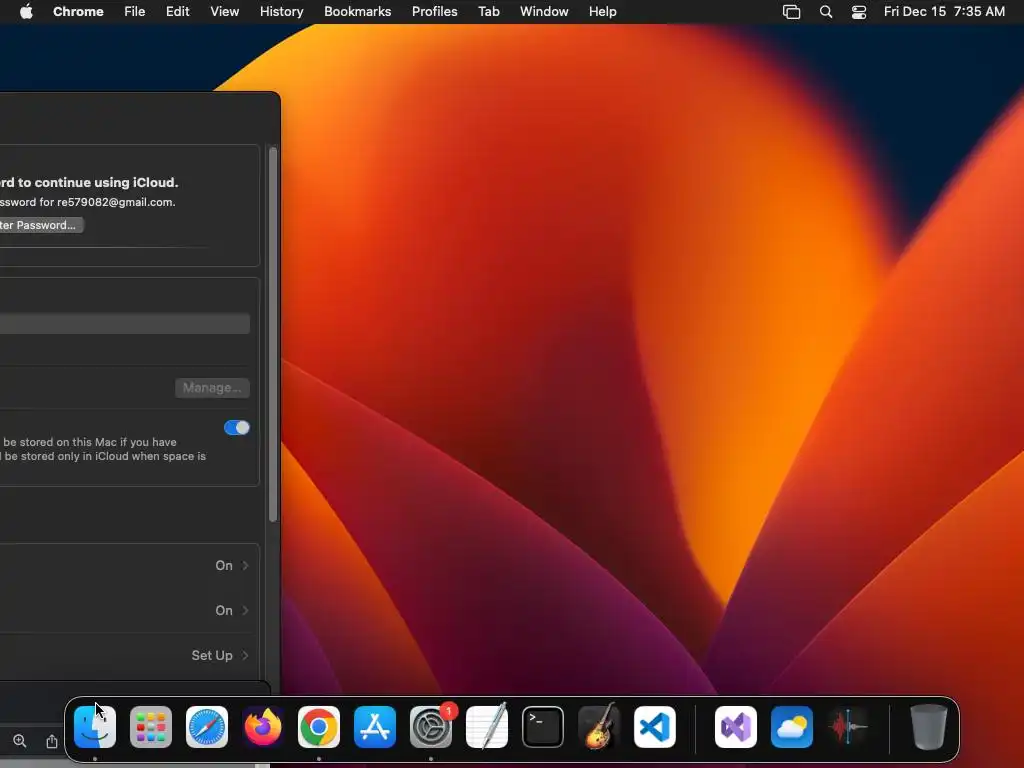Open Finder from the Dock
The width and height of the screenshot is (1024, 768).
pos(95,727)
